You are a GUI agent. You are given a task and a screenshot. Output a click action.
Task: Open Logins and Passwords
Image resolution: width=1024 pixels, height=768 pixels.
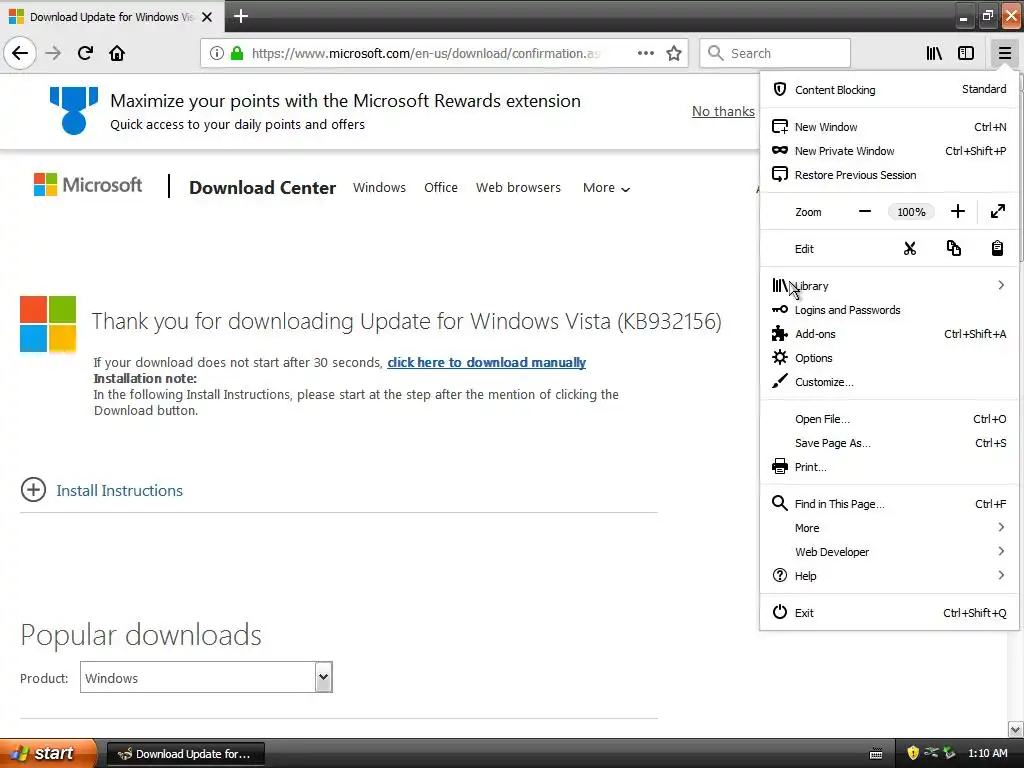coord(889,310)
